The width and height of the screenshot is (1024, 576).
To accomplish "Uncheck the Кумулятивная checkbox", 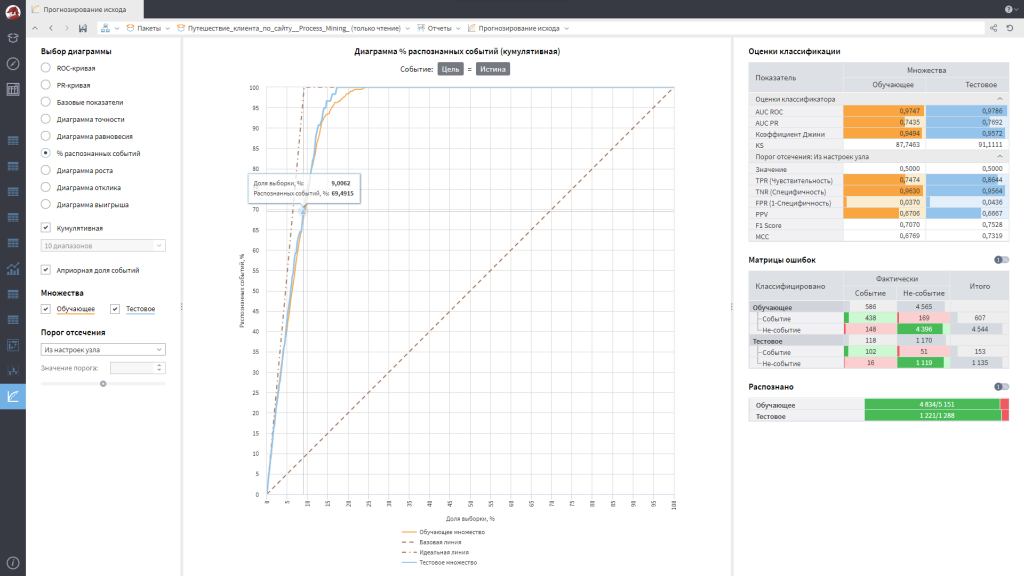I will pyautogui.click(x=46, y=227).
